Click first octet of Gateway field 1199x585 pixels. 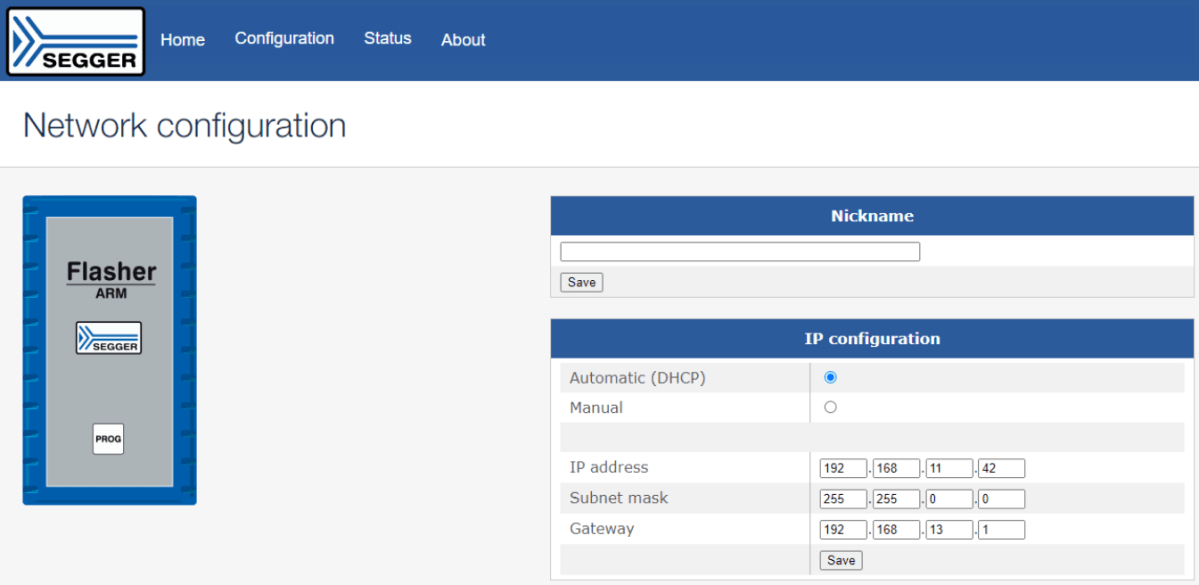click(842, 530)
